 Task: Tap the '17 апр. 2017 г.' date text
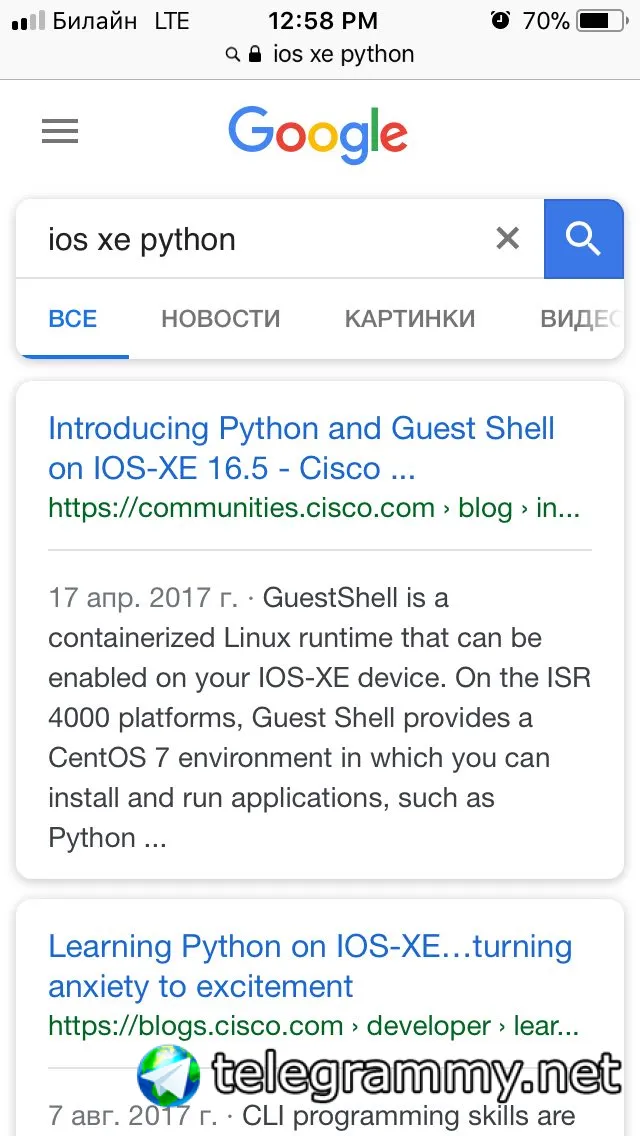[x=143, y=598]
